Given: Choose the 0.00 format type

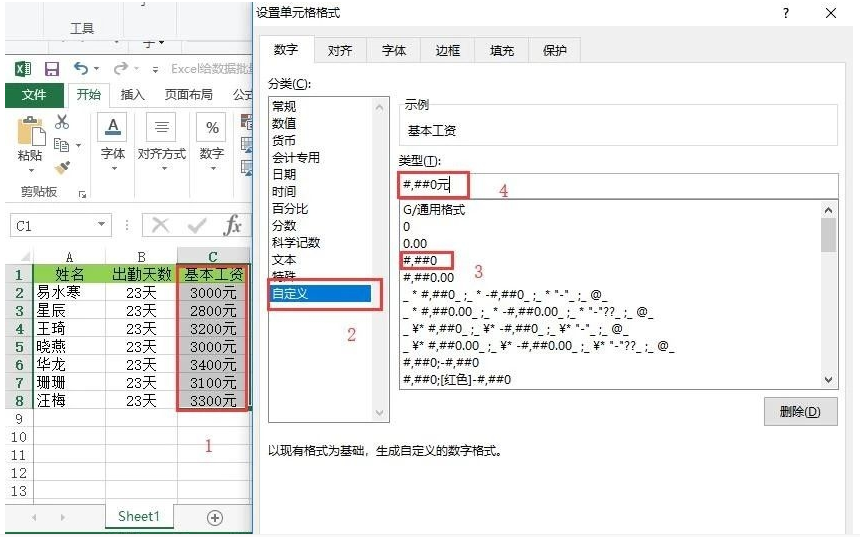Looking at the screenshot, I should coord(415,243).
